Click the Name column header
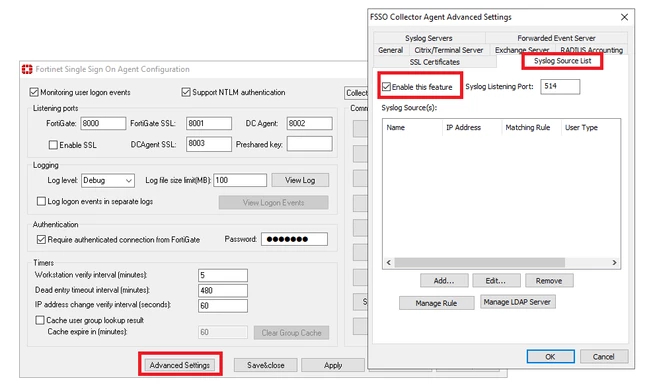Screen dimensions: 649x389 [412, 127]
